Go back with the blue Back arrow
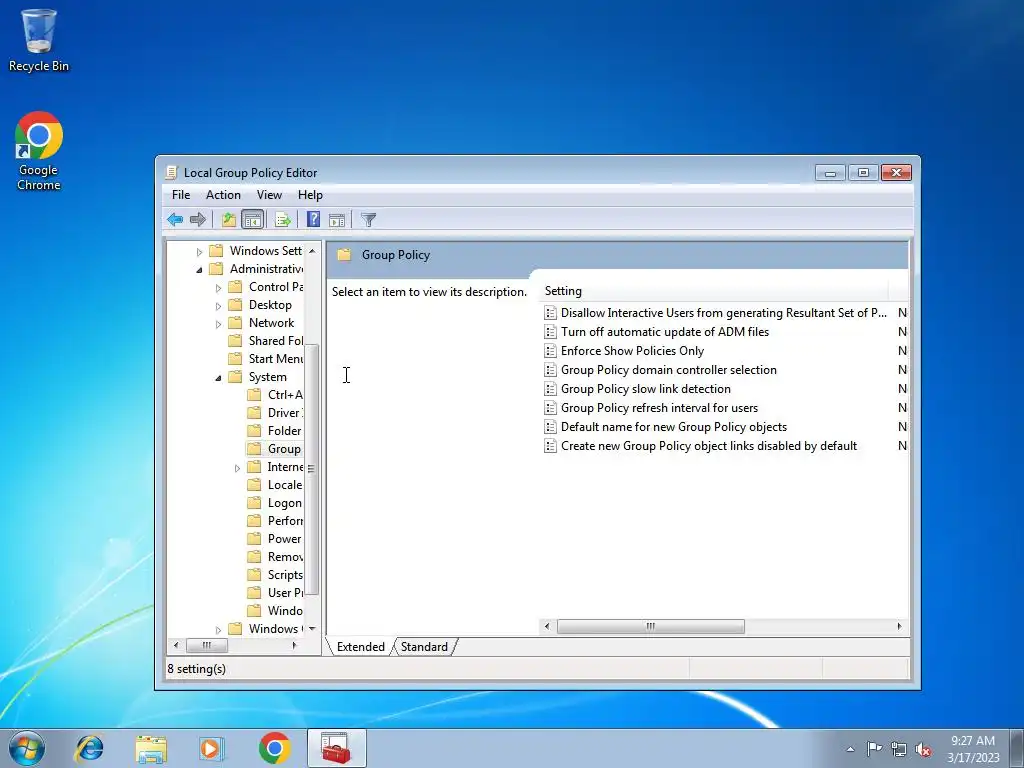The height and width of the screenshot is (768, 1024). (174, 219)
